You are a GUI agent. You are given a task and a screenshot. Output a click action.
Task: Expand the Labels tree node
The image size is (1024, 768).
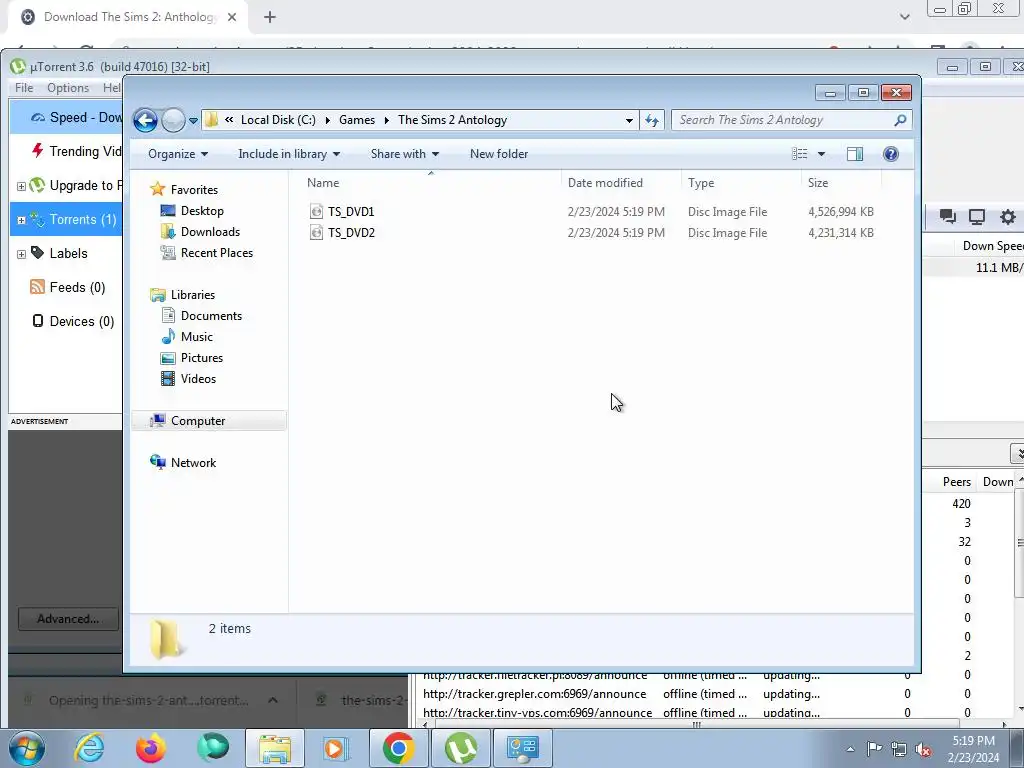[x=21, y=254]
